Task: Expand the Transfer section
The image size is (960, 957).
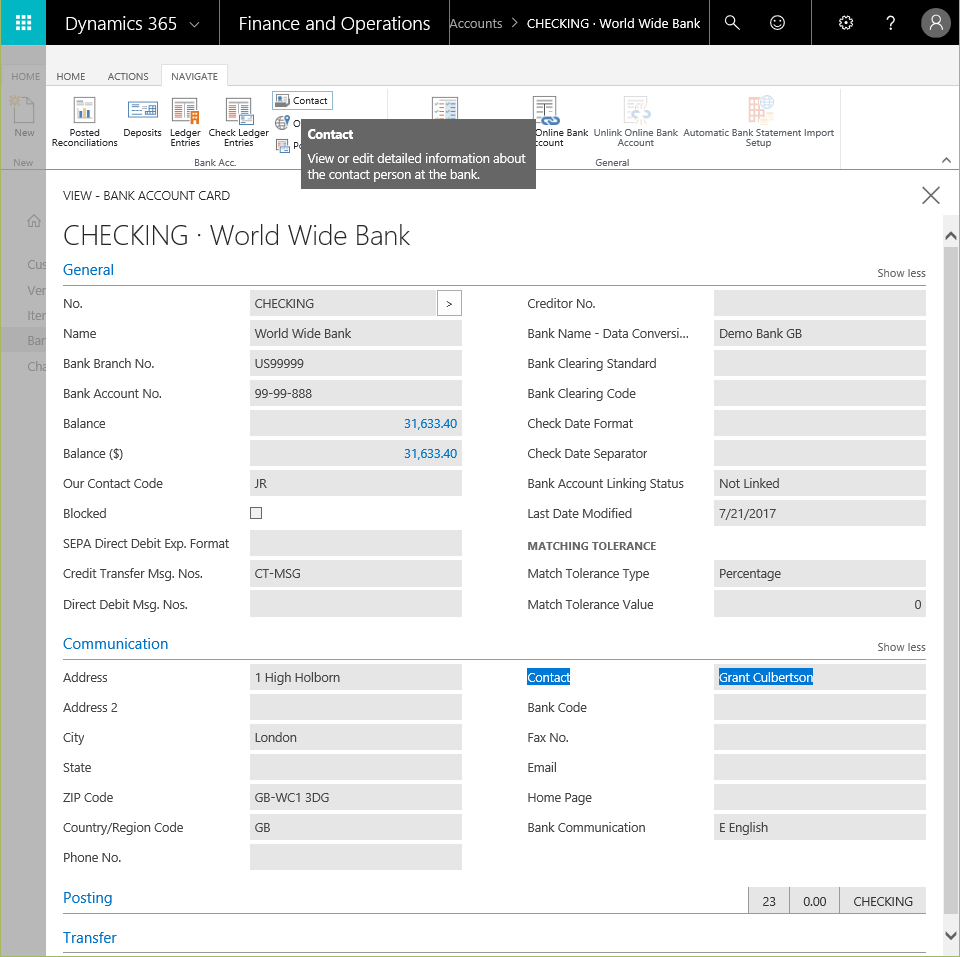Action: pyautogui.click(x=89, y=938)
